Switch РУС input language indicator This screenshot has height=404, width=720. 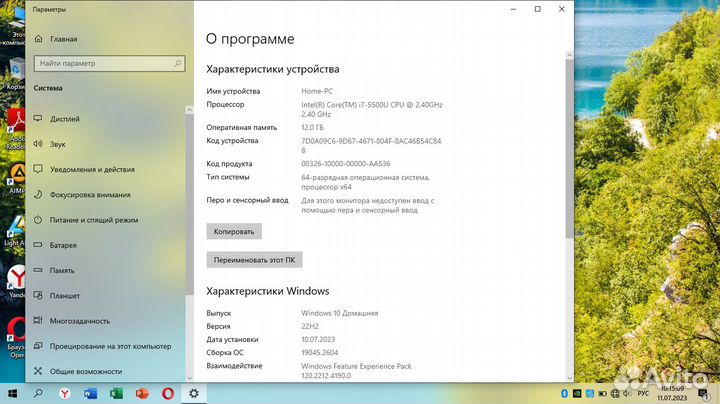(643, 393)
